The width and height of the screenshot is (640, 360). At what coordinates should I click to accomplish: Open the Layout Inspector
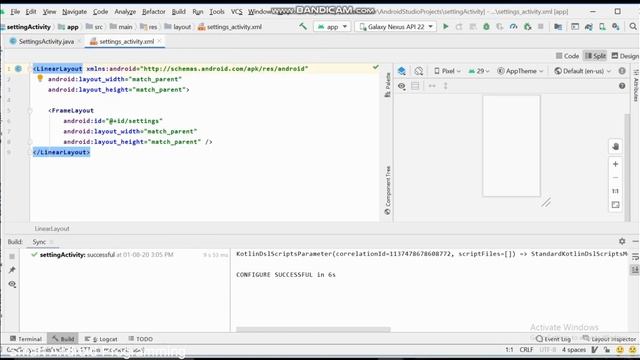click(x=609, y=339)
